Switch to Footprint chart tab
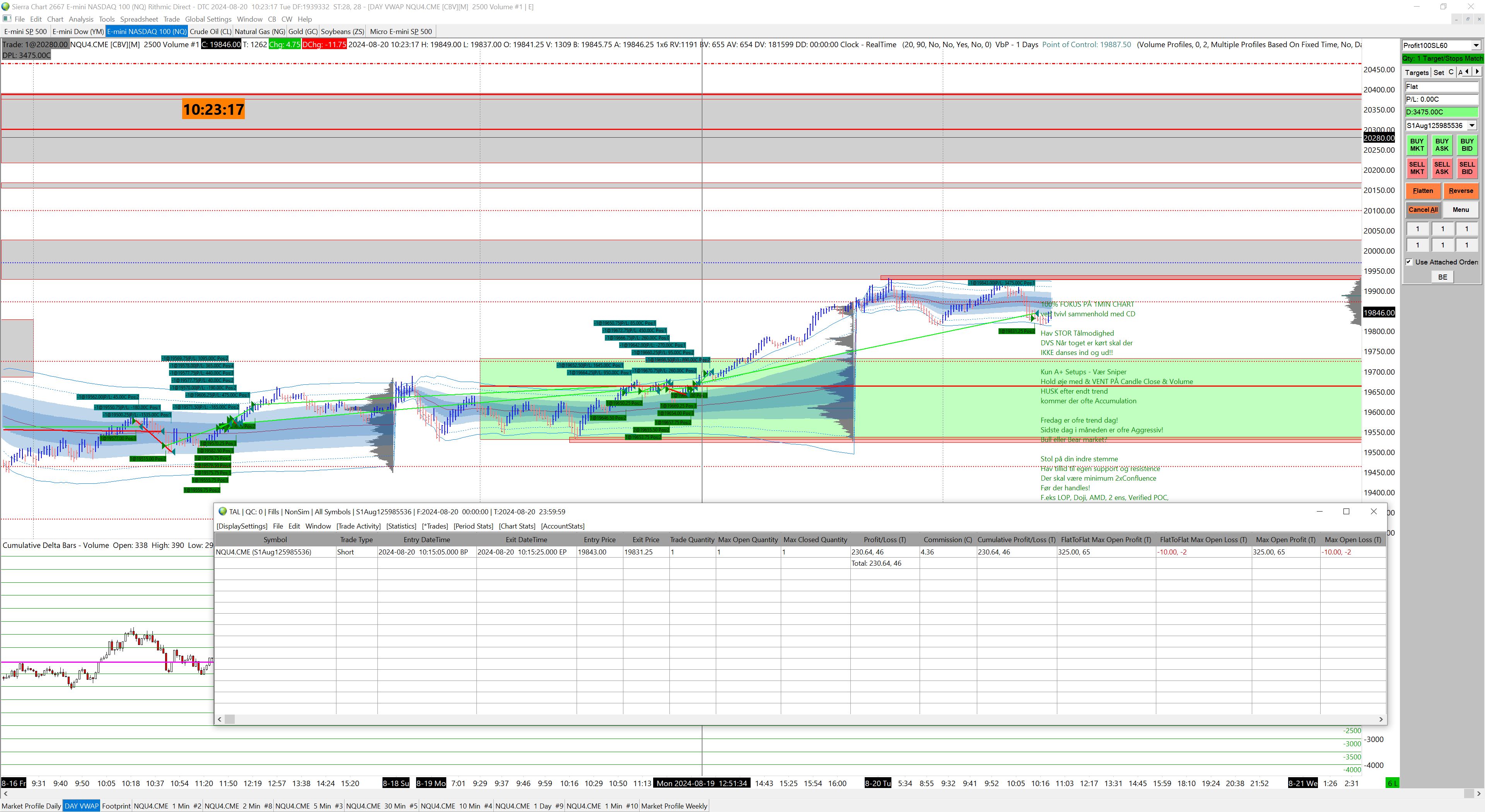 pyautogui.click(x=116, y=806)
